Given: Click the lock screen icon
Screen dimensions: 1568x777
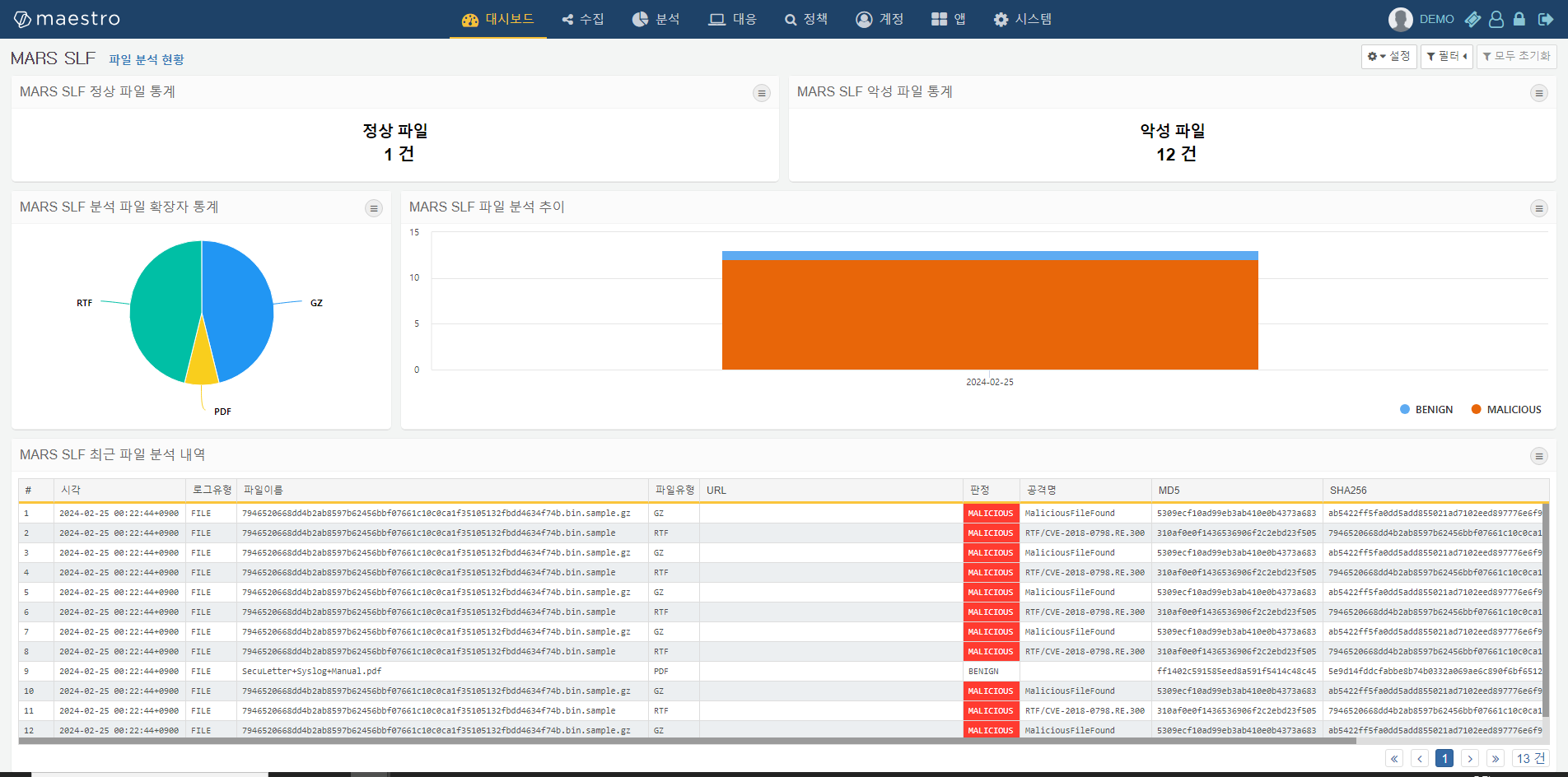Looking at the screenshot, I should 1519,19.
